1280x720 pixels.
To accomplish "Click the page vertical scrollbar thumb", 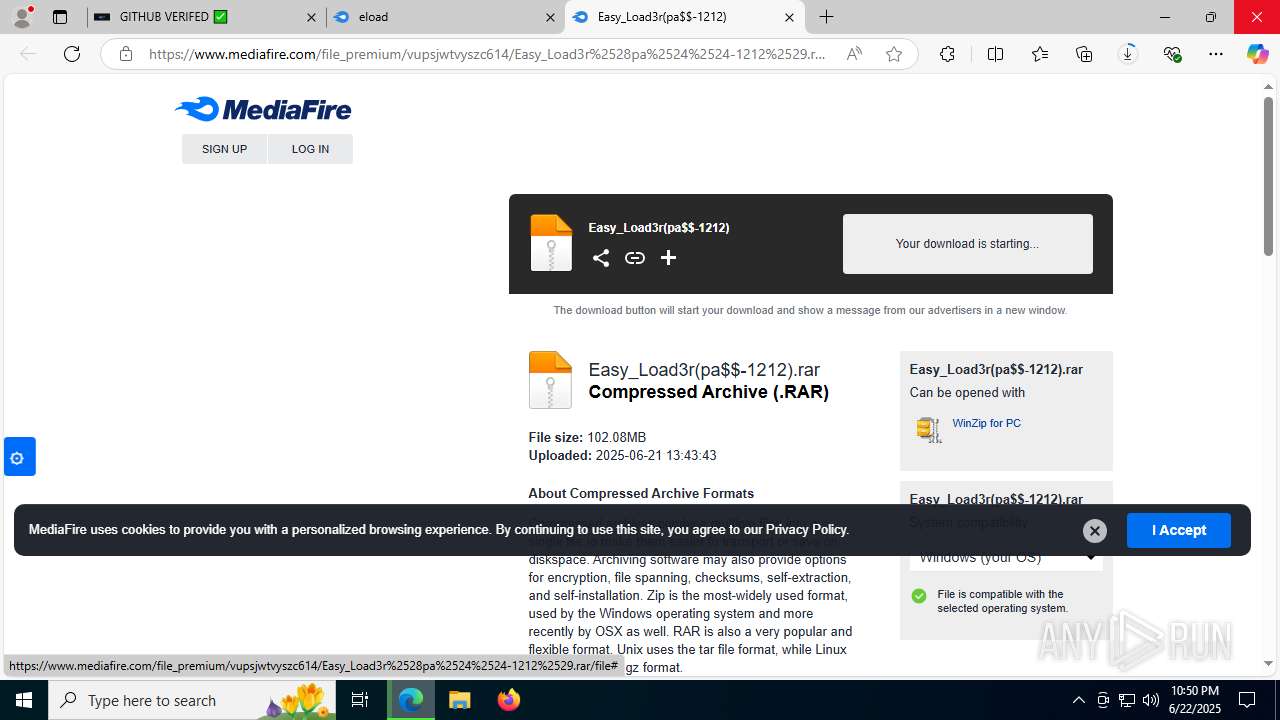I will pos(1268,175).
